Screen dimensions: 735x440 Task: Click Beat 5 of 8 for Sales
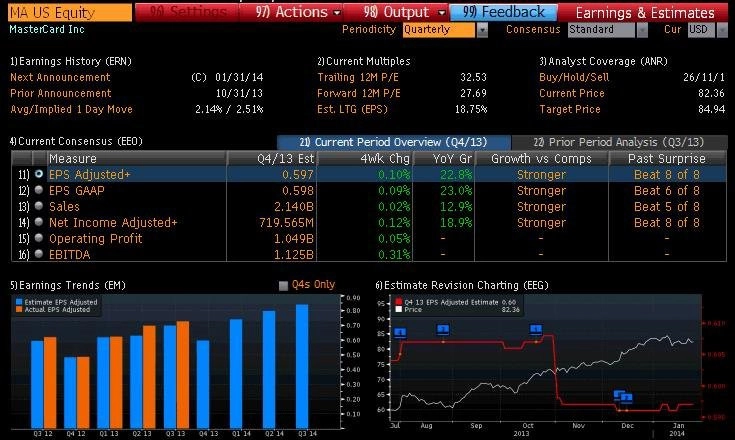667,207
